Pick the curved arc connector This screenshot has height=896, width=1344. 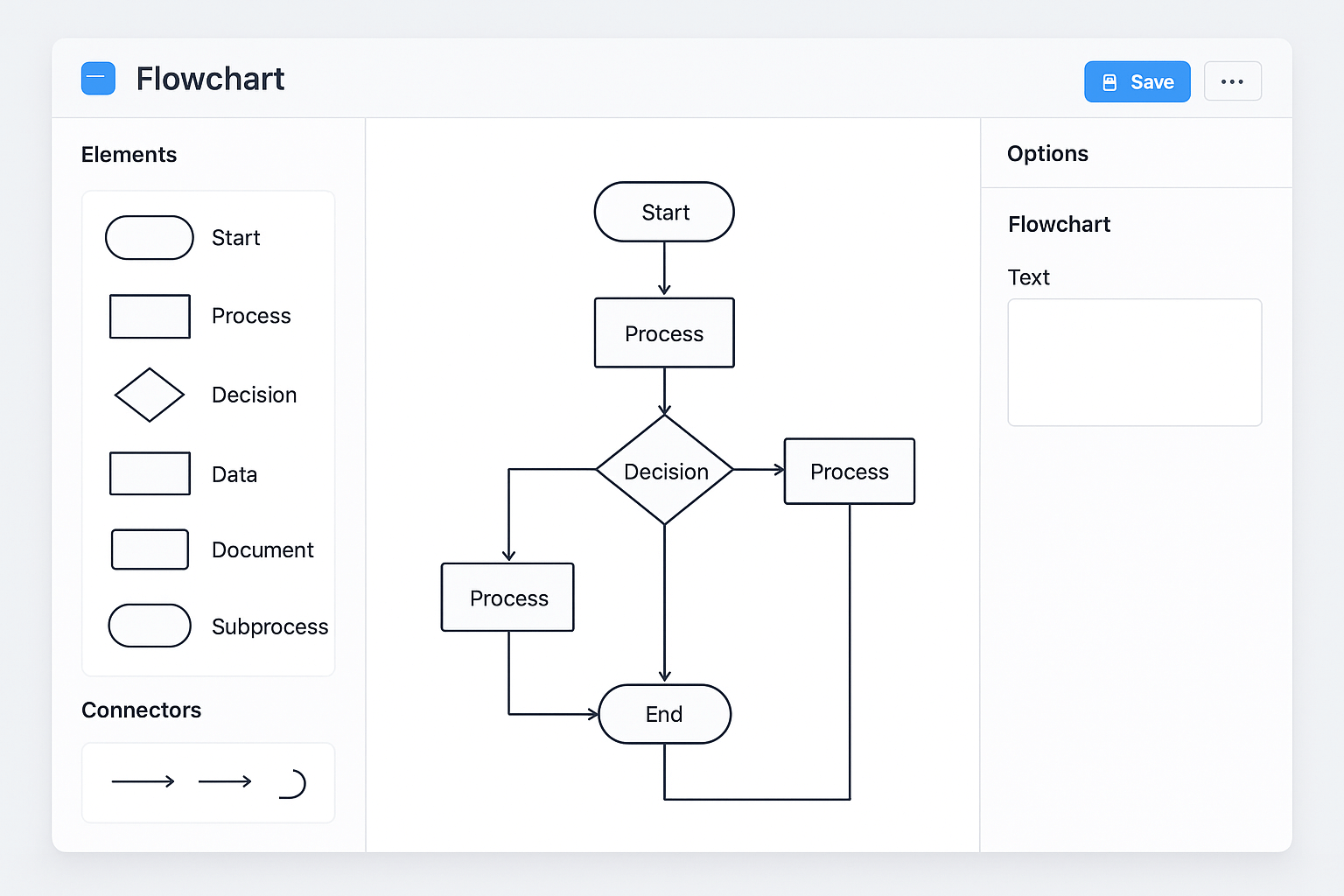293,784
